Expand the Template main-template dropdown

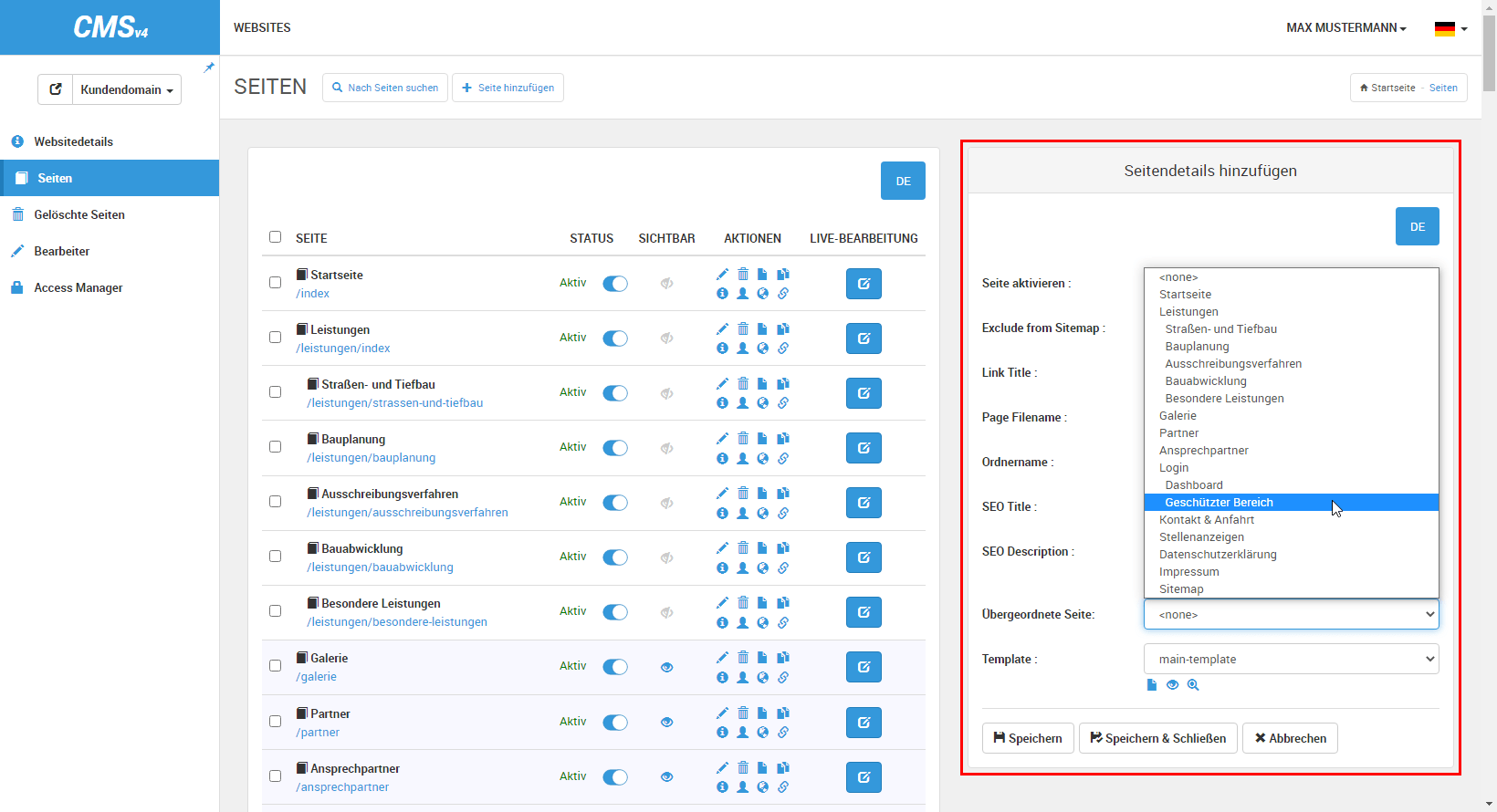tap(1291, 659)
